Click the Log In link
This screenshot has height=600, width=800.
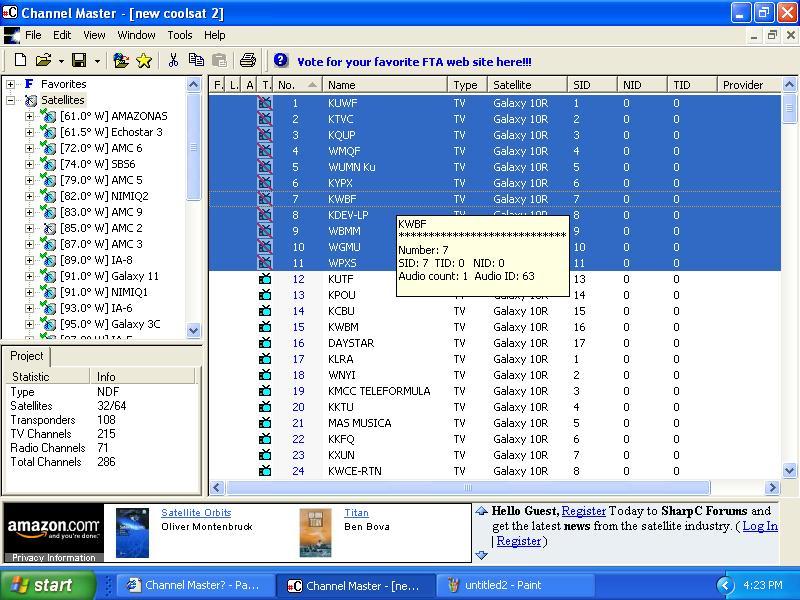pos(760,526)
